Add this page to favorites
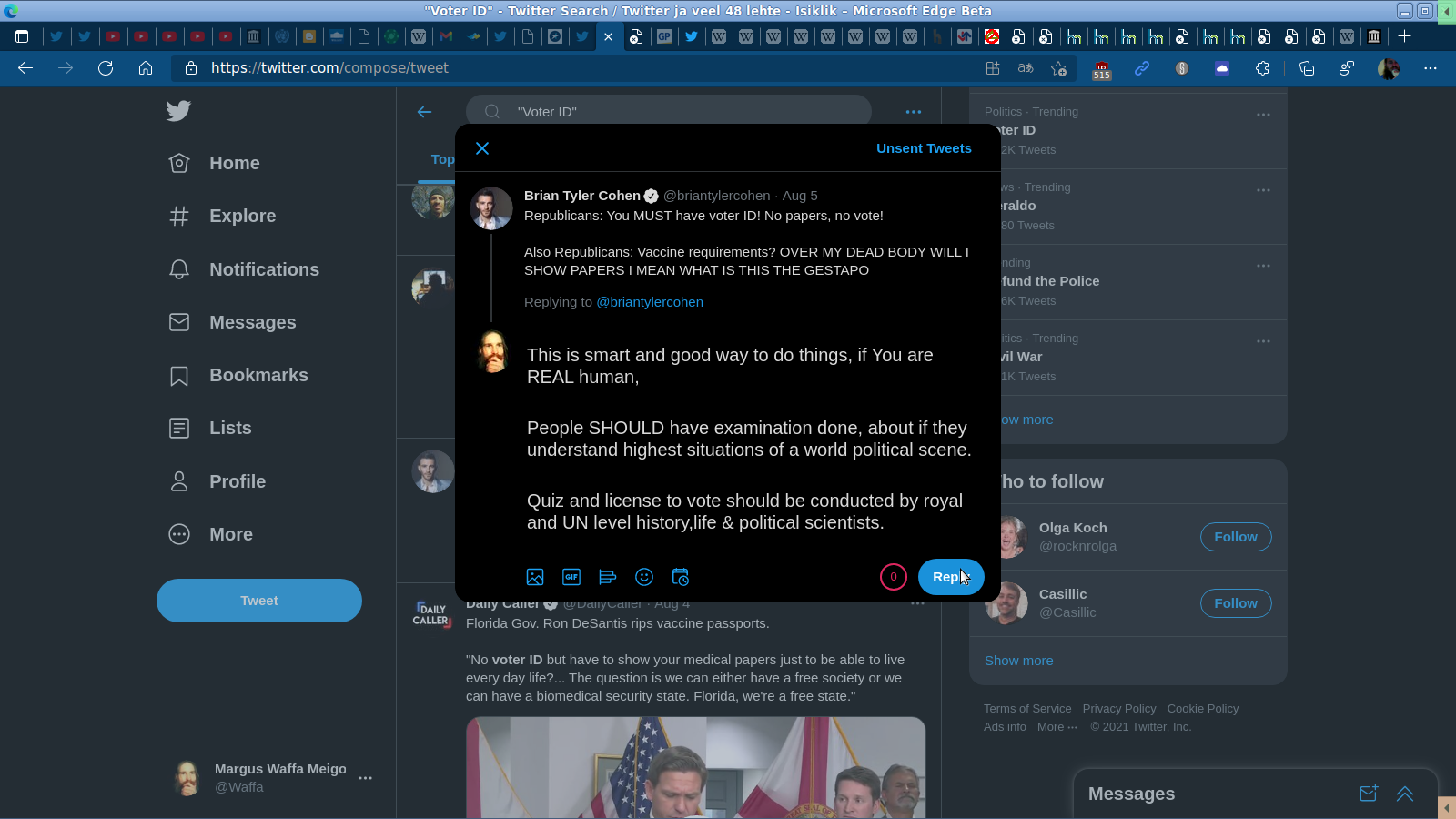 click(x=1058, y=68)
